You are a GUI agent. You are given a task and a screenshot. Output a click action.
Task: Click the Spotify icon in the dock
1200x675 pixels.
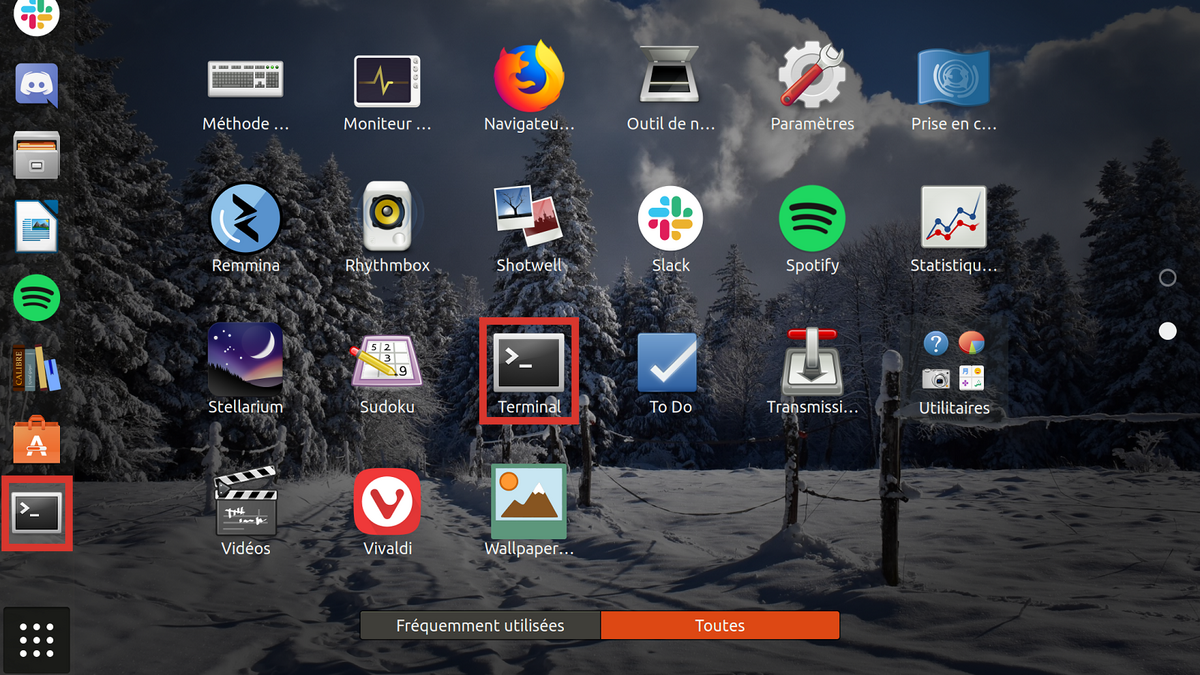point(37,298)
